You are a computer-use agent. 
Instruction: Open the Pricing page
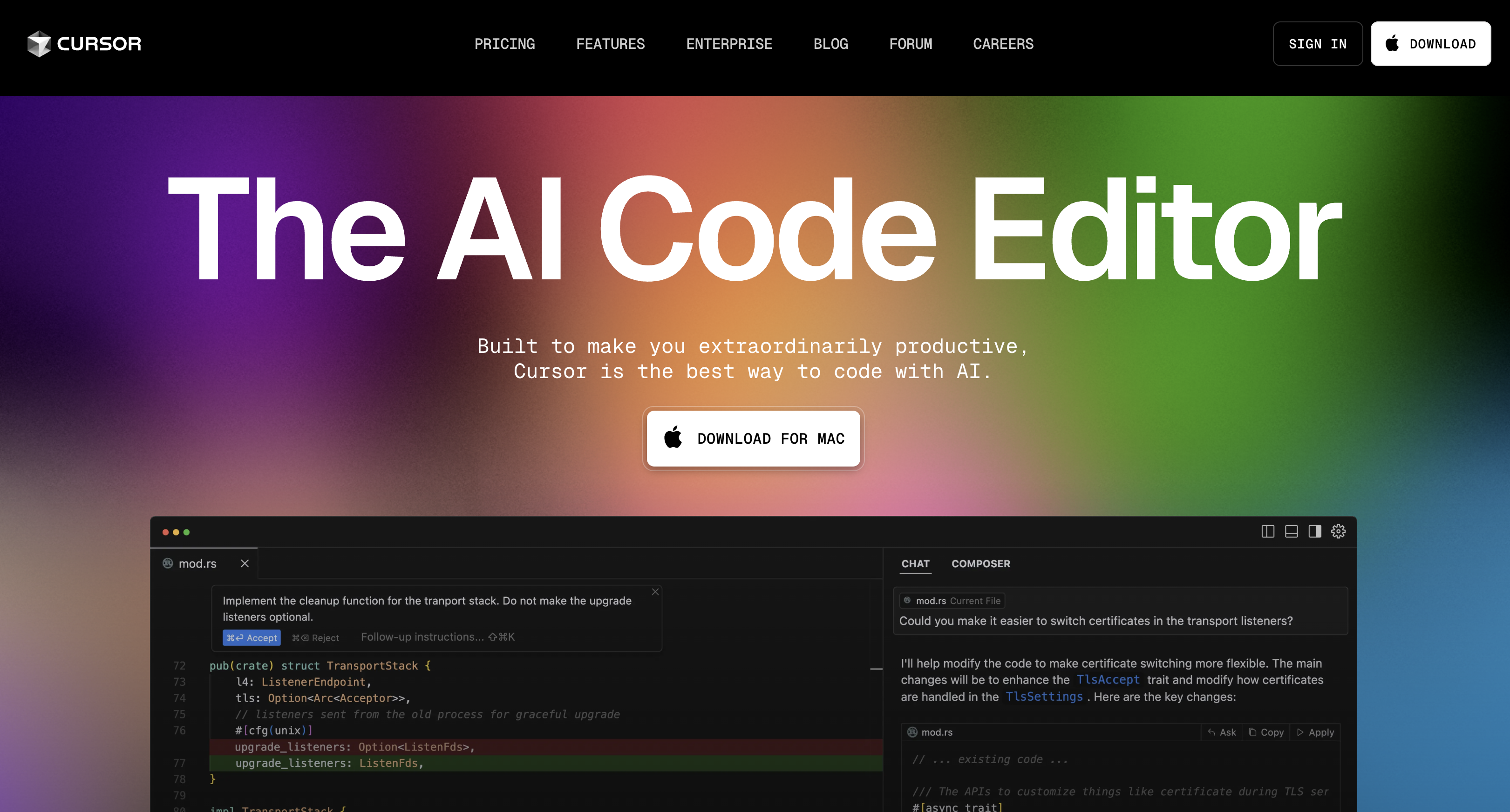[x=504, y=44]
